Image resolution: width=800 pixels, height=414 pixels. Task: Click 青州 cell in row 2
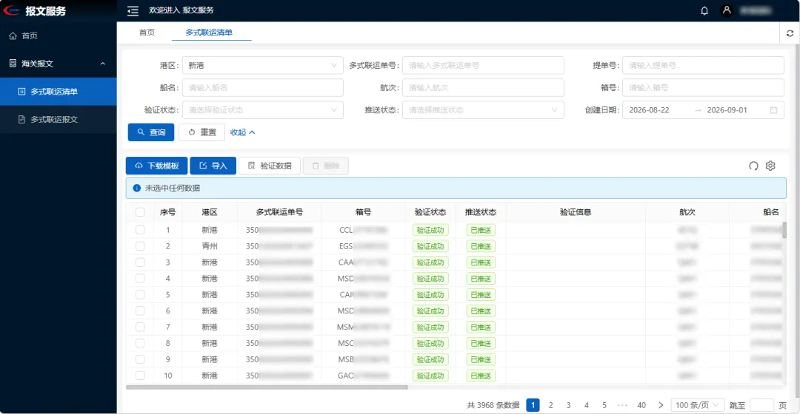pyautogui.click(x=210, y=246)
